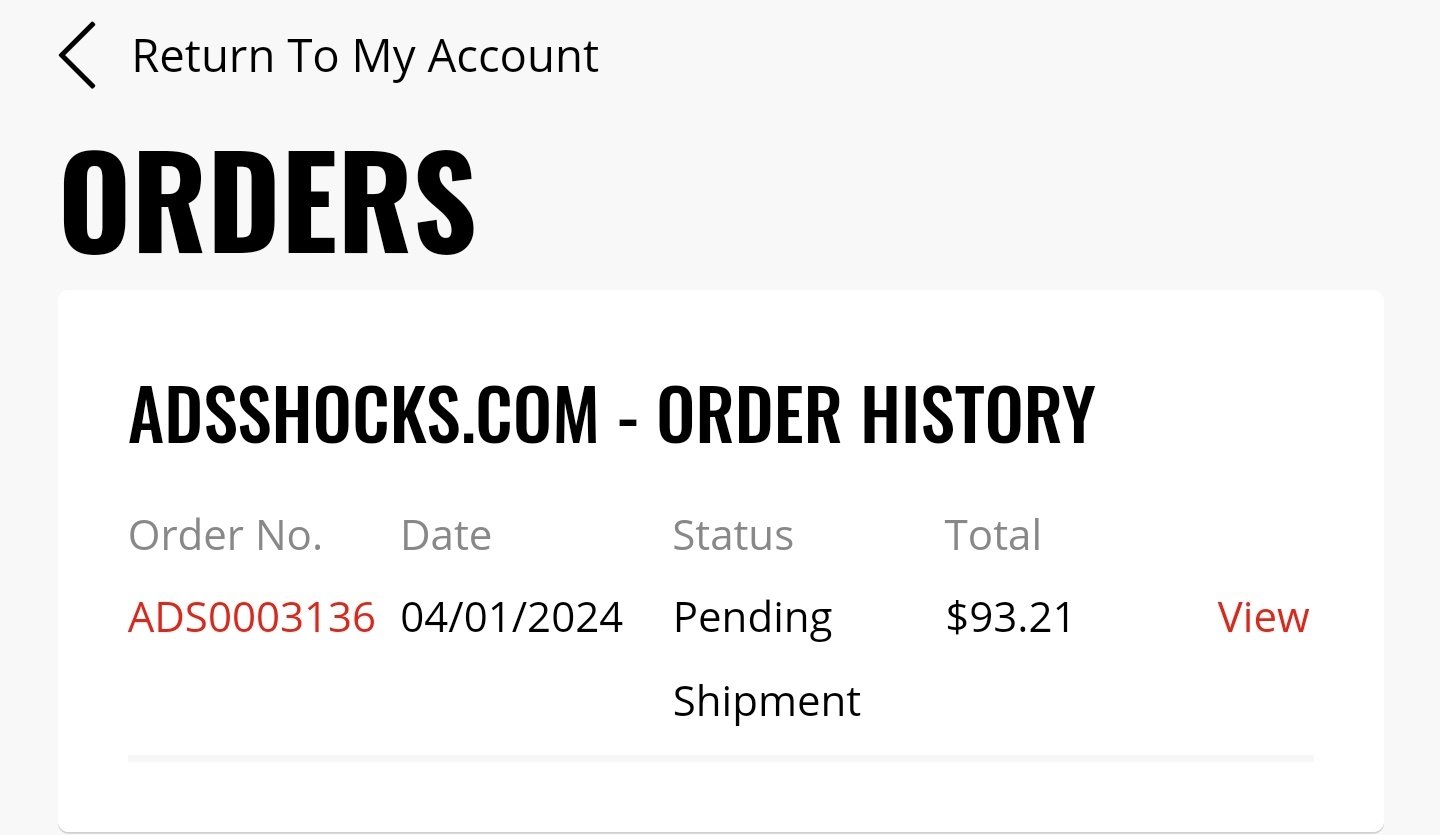This screenshot has height=835, width=1440.
Task: Click the word HISTORY in the card title
Action: [979, 414]
